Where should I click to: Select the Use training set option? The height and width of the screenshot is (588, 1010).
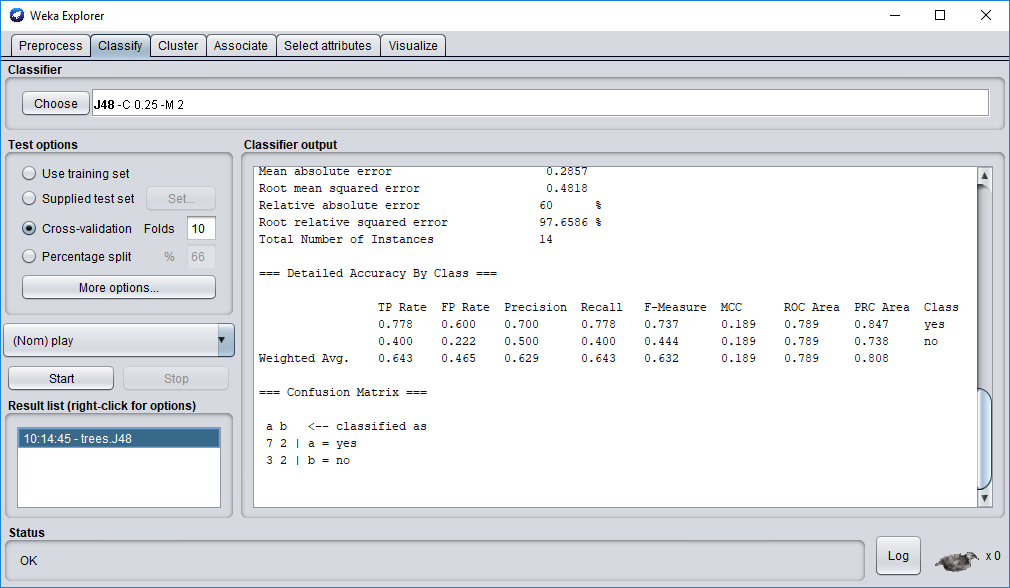pos(29,174)
